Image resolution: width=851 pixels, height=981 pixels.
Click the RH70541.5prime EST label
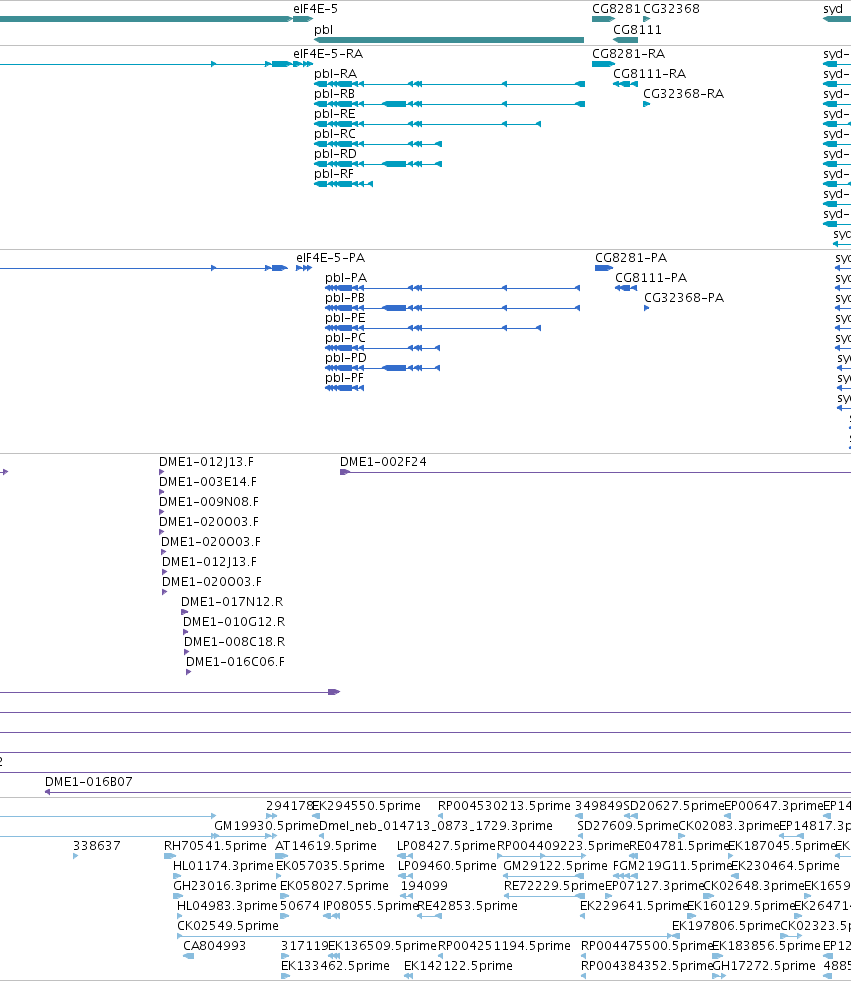click(x=215, y=846)
